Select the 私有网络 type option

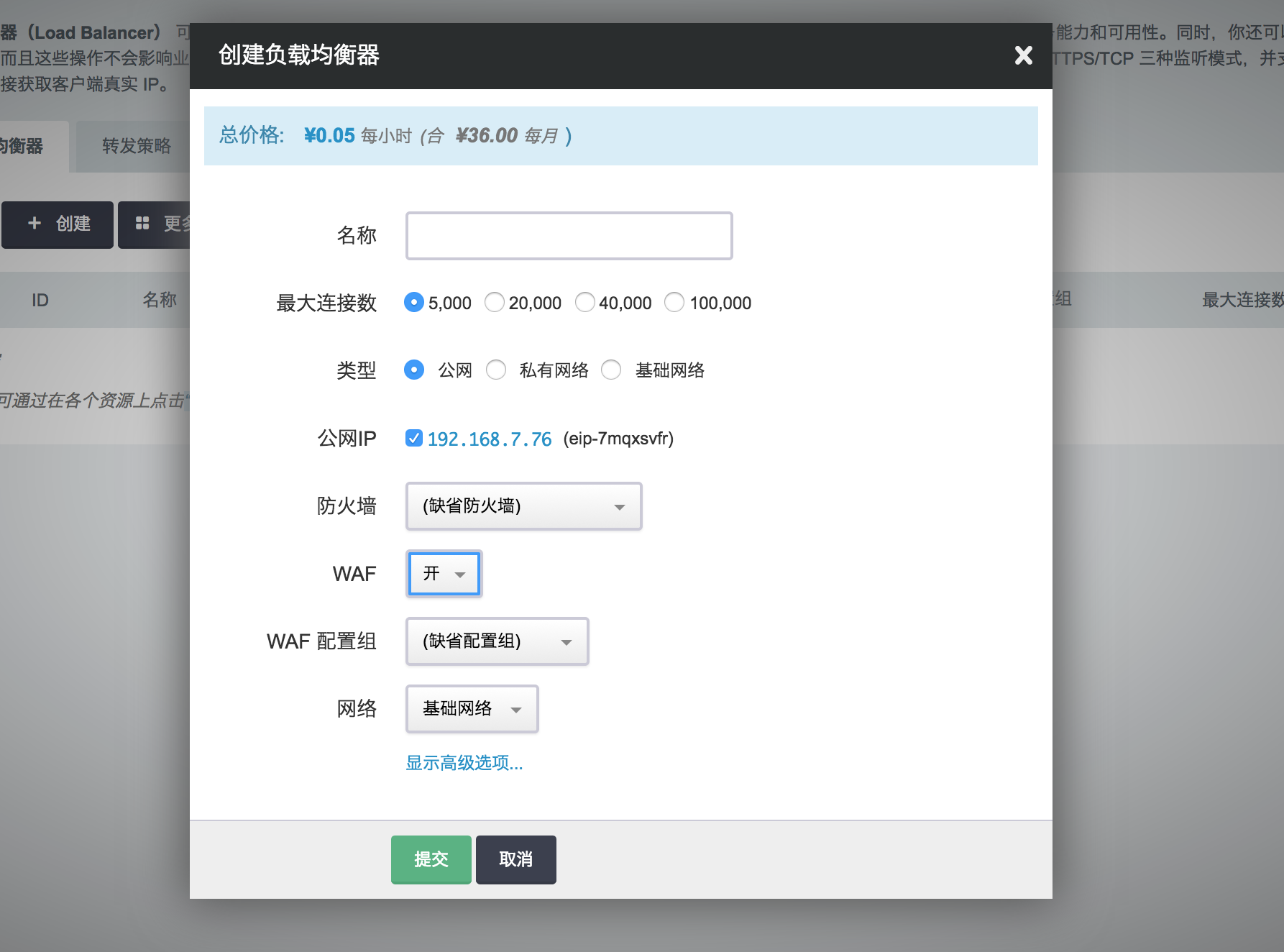[496, 370]
